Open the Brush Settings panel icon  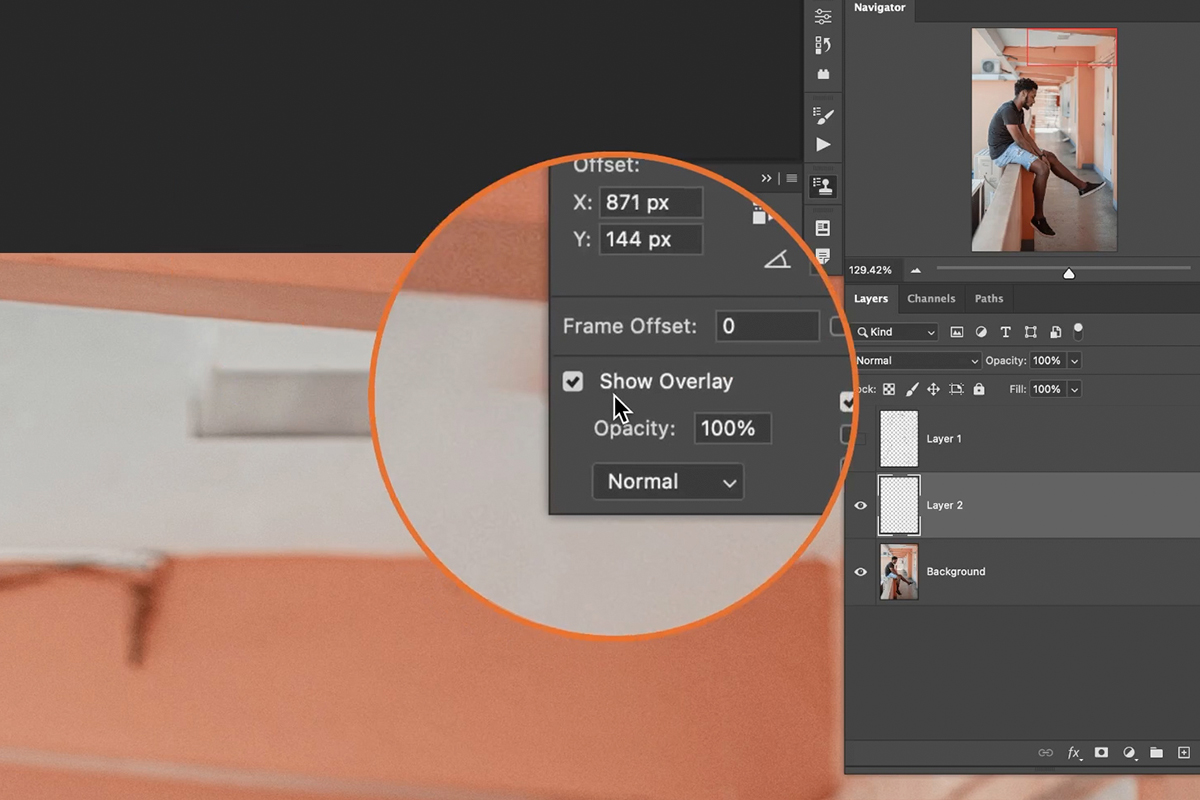click(x=823, y=115)
